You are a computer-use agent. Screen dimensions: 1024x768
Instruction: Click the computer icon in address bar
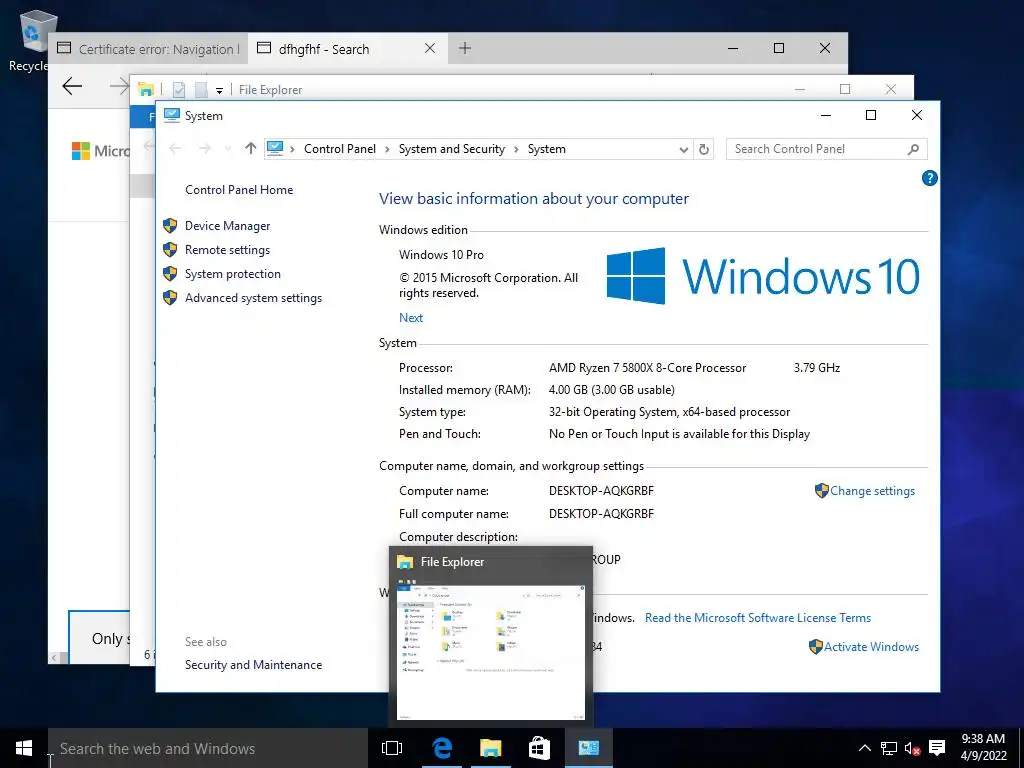[x=275, y=149]
